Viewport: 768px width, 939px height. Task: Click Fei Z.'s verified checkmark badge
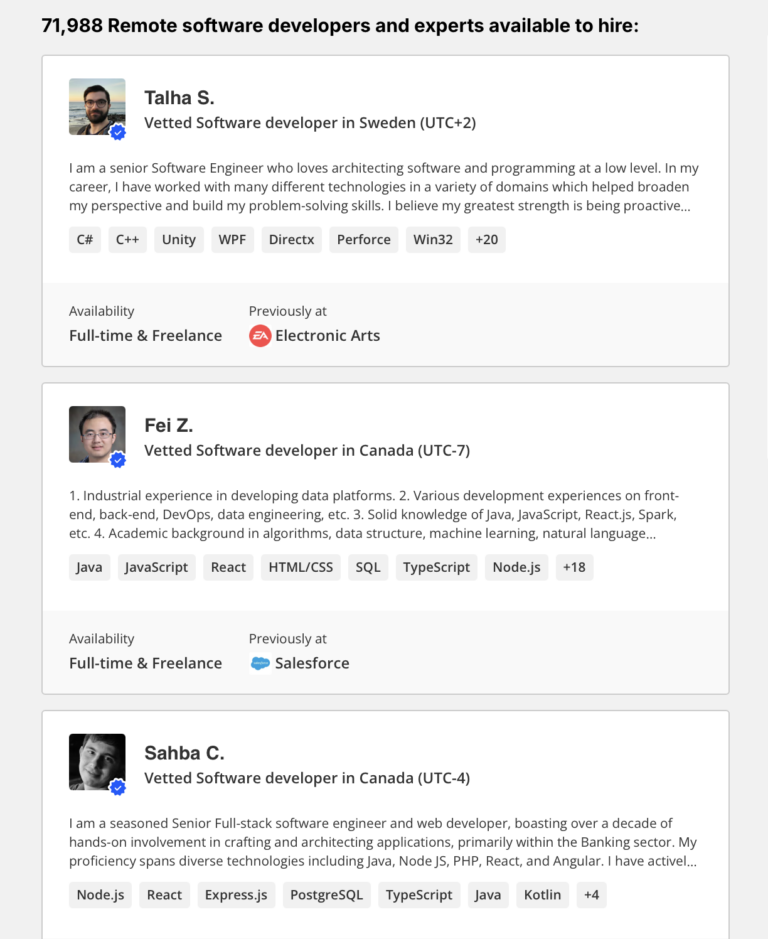(x=117, y=459)
